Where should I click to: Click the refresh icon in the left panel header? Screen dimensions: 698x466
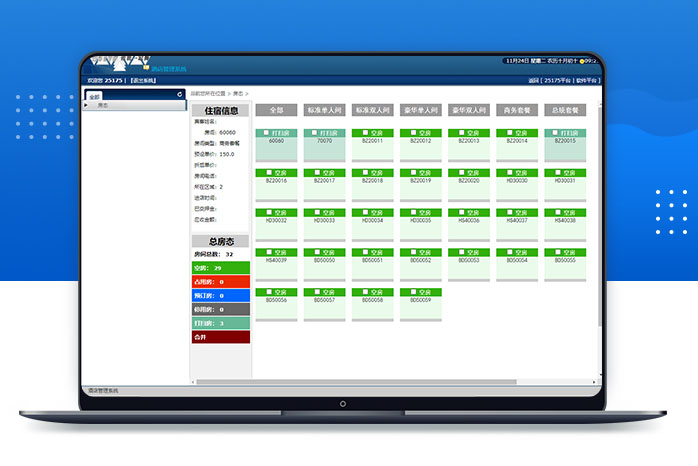coord(179,94)
